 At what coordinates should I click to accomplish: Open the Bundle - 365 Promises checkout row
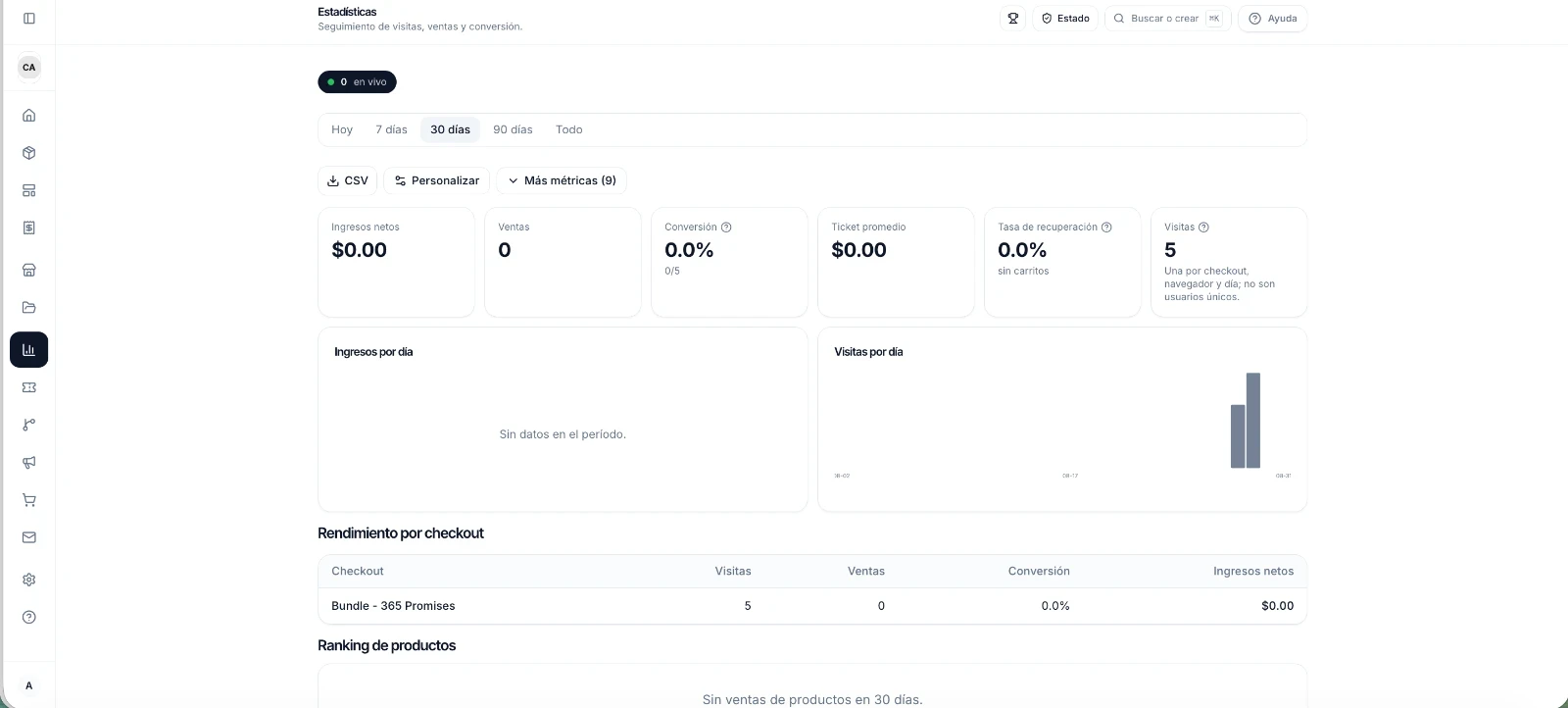pyautogui.click(x=812, y=606)
